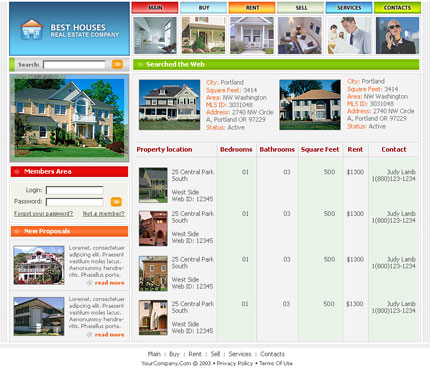This screenshot has width=430, height=372.
Task: Submit login with orange arrow button
Action: pos(116,201)
